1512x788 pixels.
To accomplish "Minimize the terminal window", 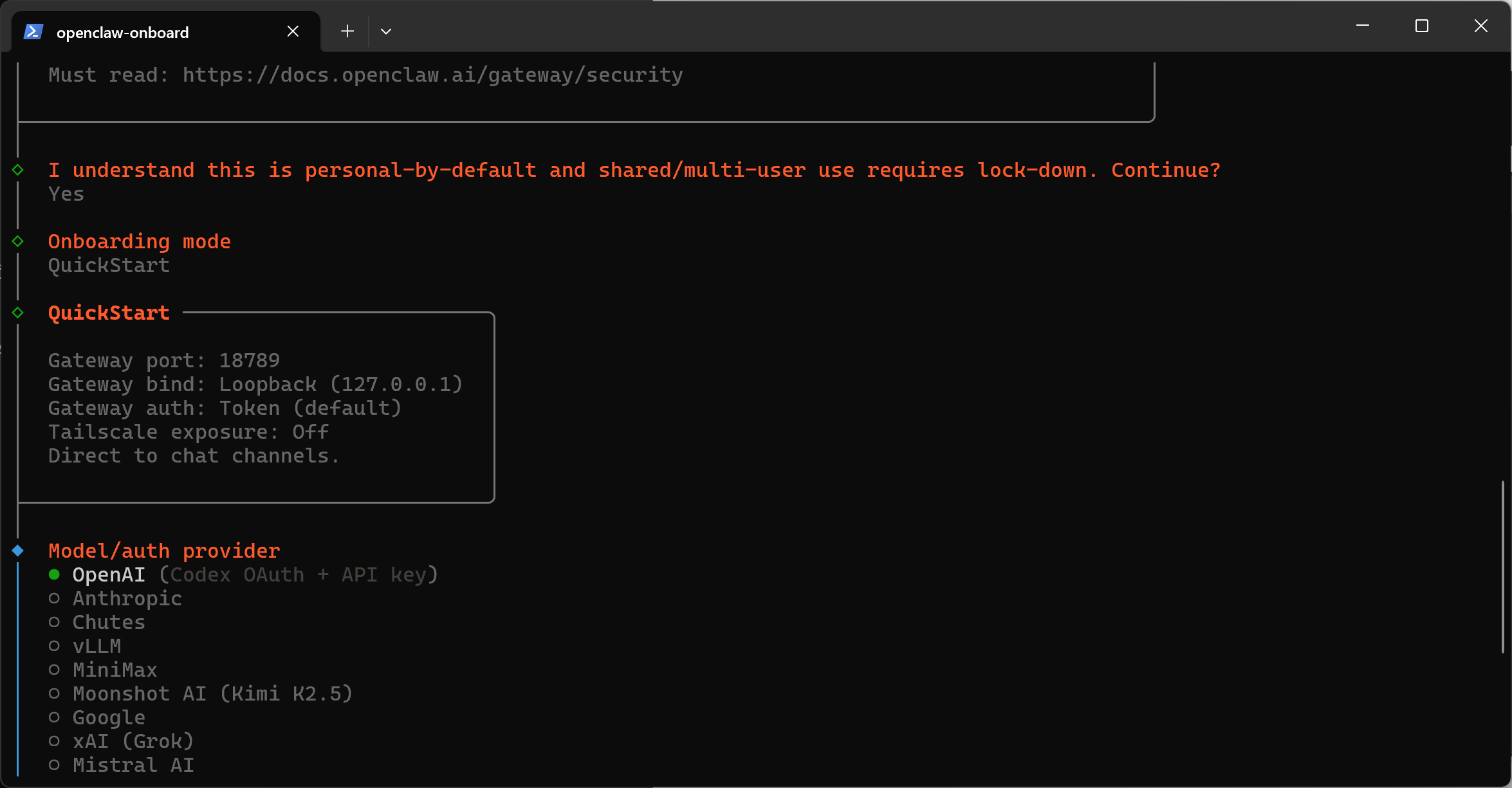I will tap(1363, 26).
